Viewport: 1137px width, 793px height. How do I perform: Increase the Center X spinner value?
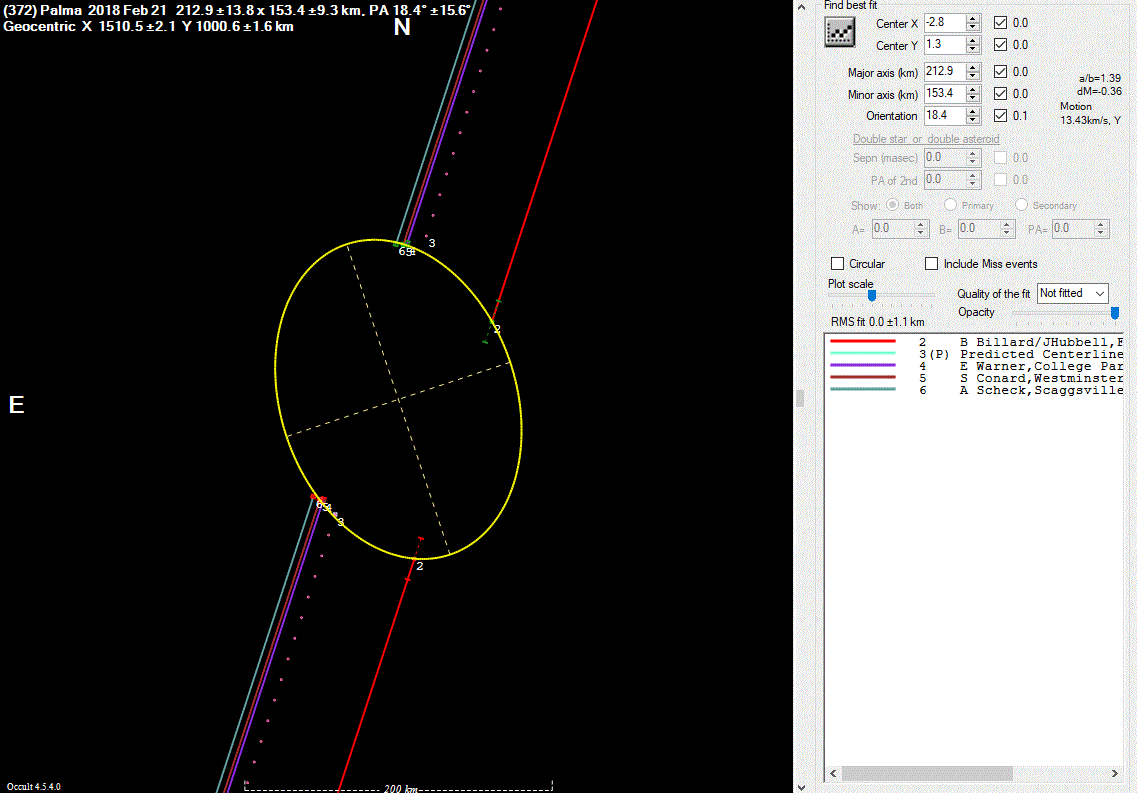point(973,18)
